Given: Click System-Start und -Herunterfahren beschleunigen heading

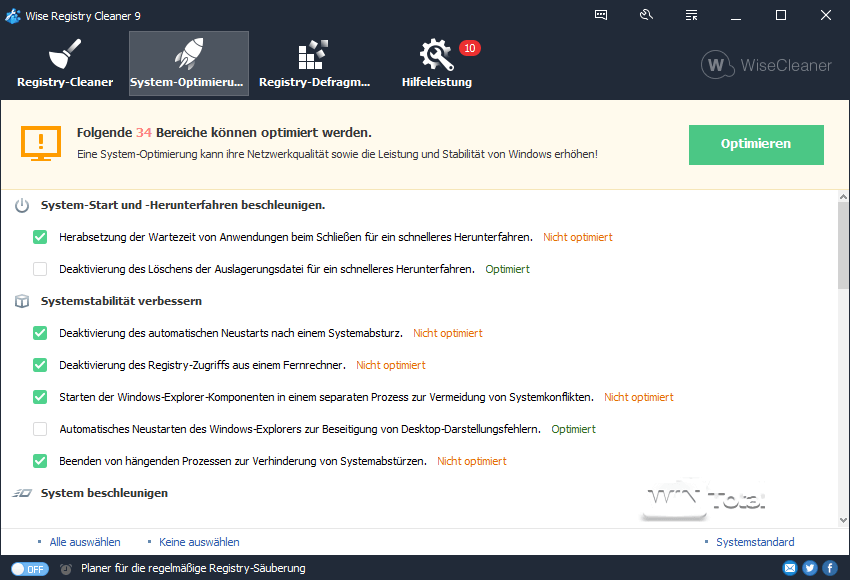Looking at the screenshot, I should click(x=183, y=205).
